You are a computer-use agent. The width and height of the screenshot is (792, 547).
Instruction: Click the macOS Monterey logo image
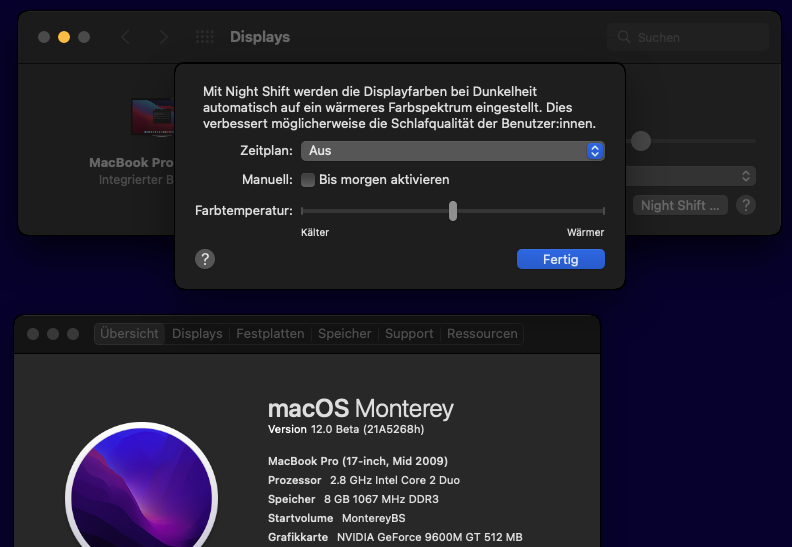point(141,487)
